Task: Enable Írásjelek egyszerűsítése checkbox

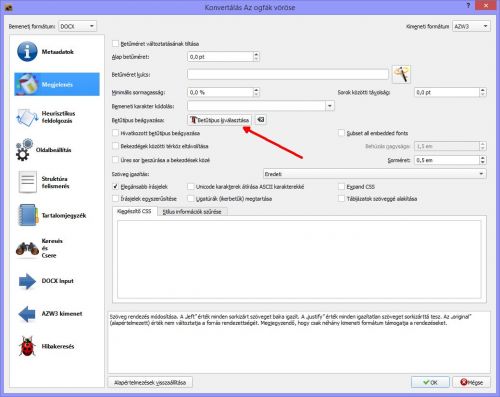Action: (x=115, y=199)
